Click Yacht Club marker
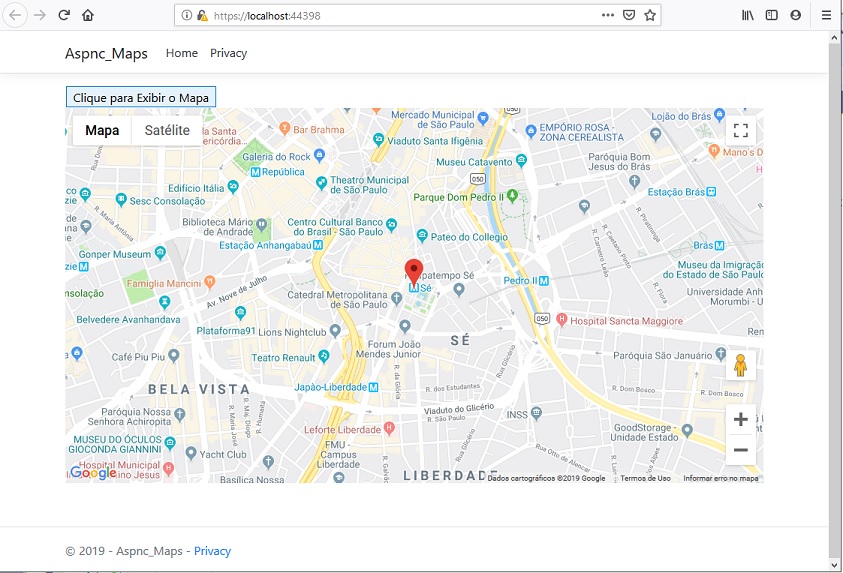Image resolution: width=843 pixels, height=573 pixels. (190, 453)
